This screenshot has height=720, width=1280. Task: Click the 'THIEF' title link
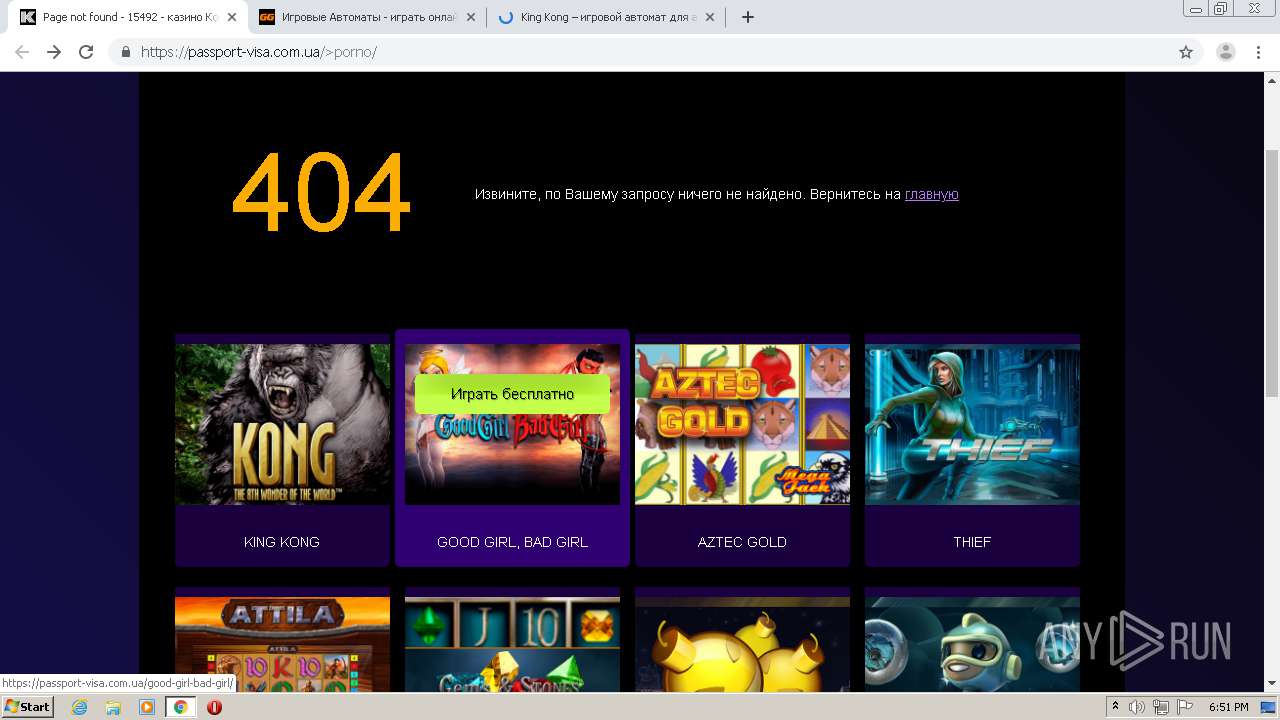click(972, 542)
